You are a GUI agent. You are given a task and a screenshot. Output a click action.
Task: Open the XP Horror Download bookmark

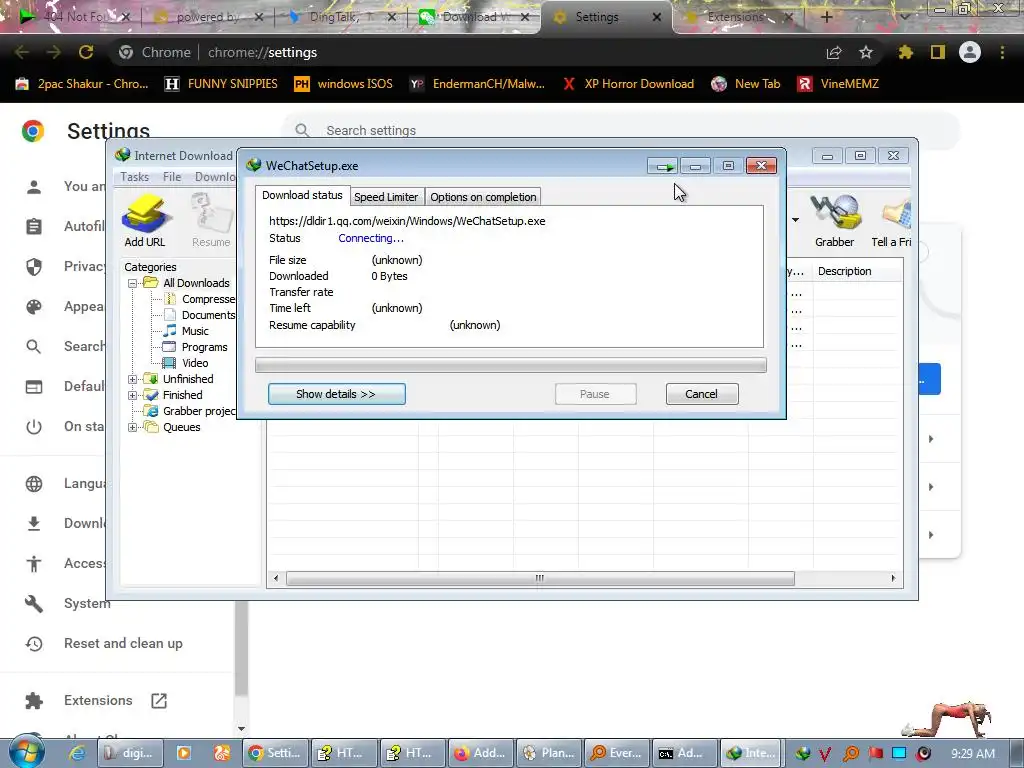(x=628, y=84)
